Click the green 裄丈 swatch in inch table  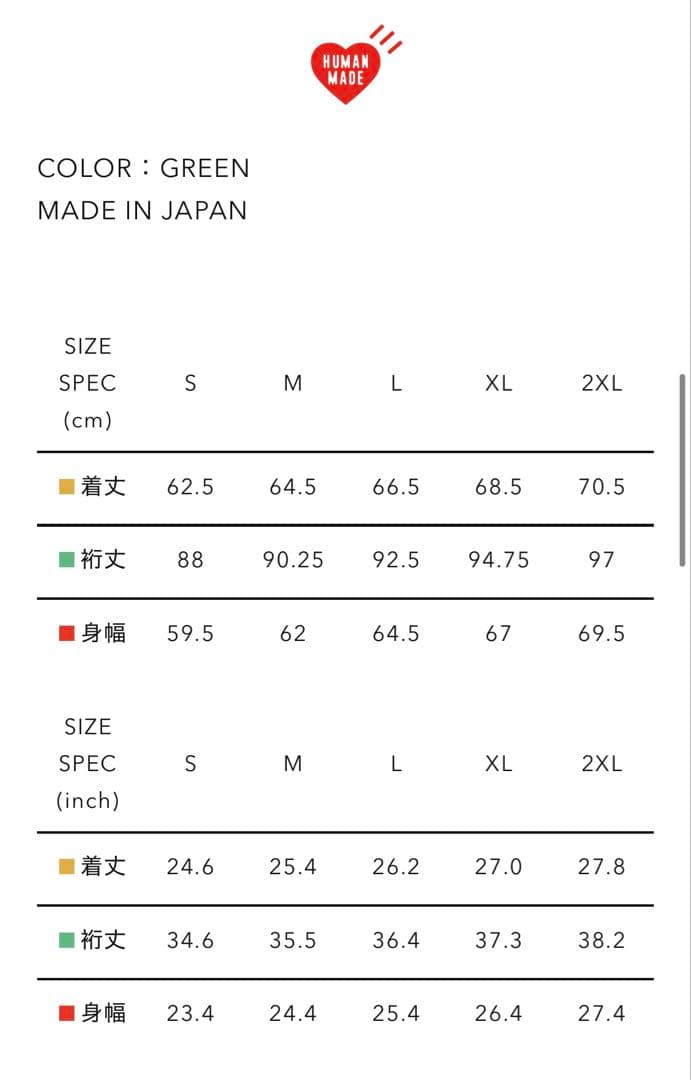point(67,940)
